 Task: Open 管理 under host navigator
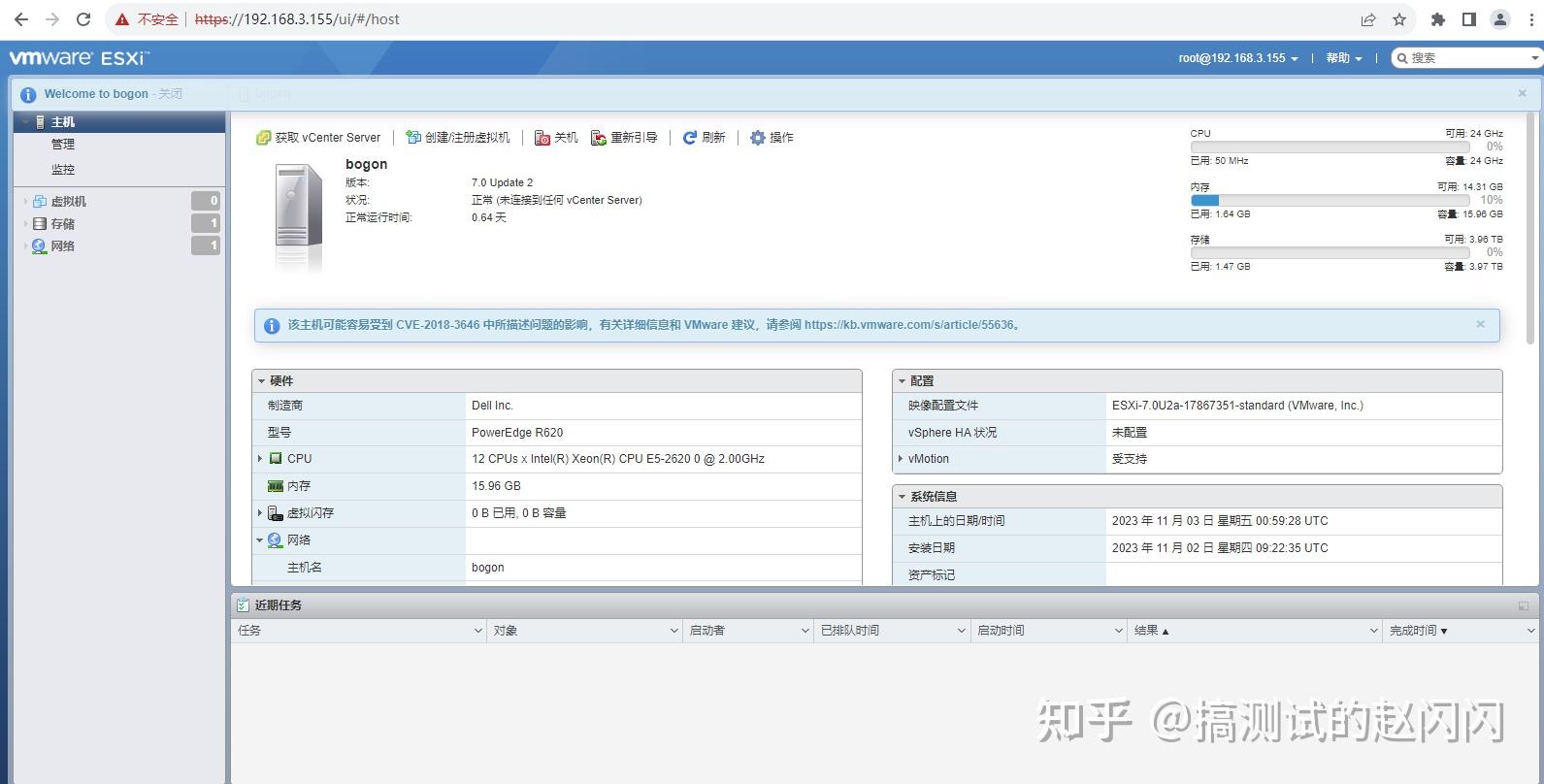point(63,144)
